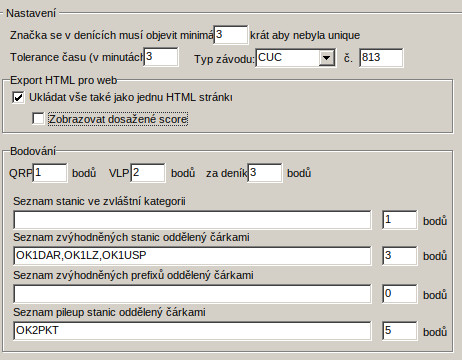Viewport: 462px width, 360px height.
Task: Click the Tolerance času minutes field
Action: click(161, 57)
